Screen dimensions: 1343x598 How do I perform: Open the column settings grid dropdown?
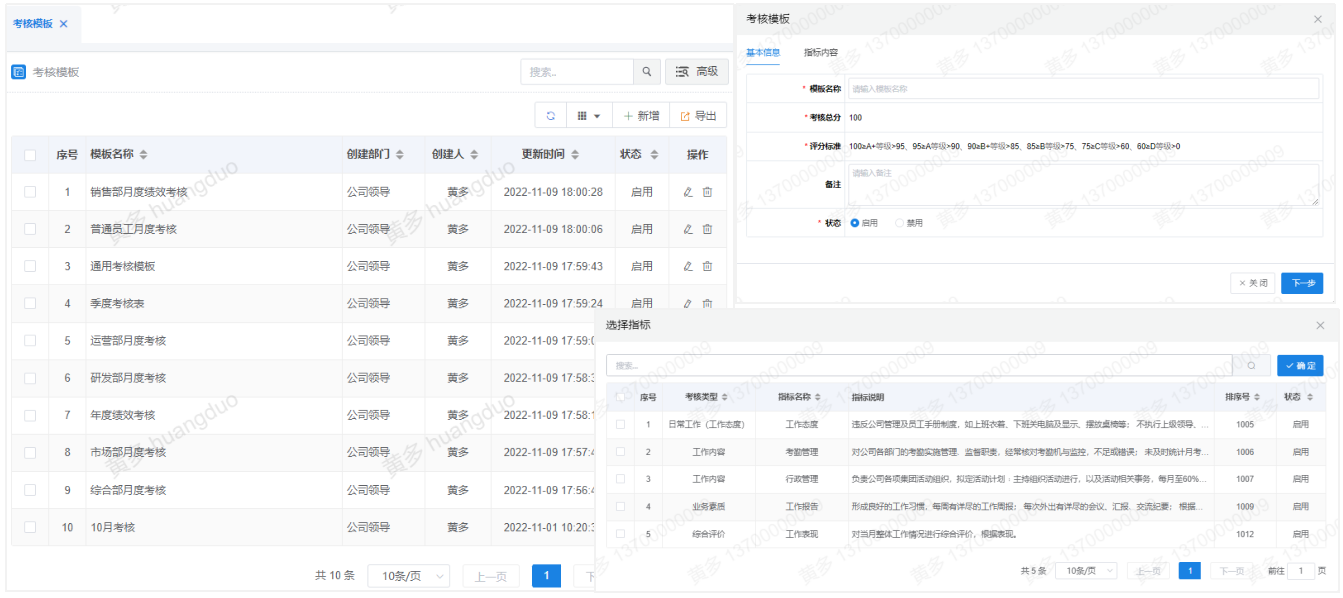[x=589, y=116]
